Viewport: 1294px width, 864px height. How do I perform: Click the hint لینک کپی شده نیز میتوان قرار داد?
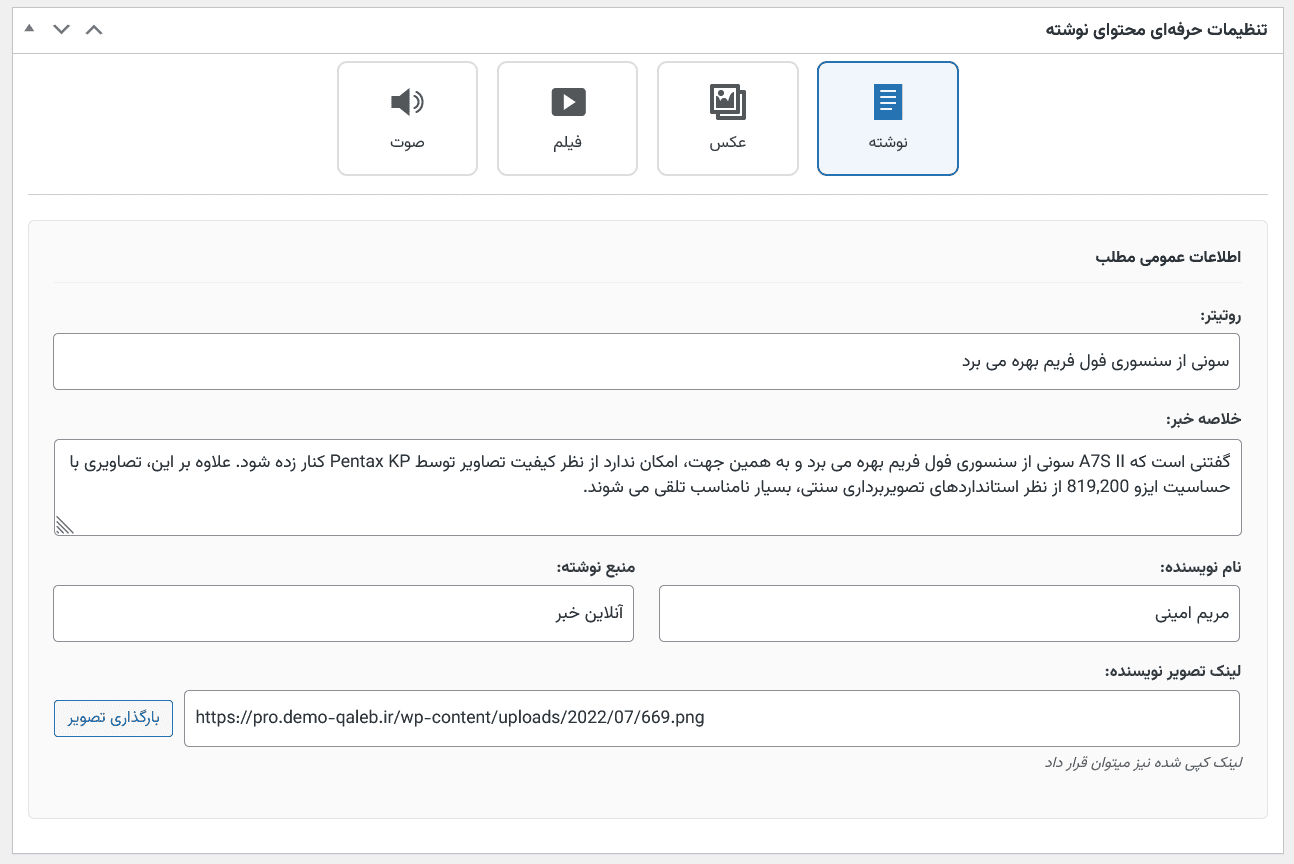pos(1142,762)
